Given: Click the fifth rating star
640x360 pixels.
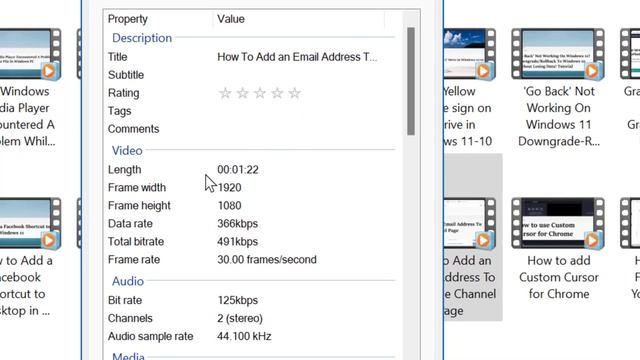Looking at the screenshot, I should [294, 93].
